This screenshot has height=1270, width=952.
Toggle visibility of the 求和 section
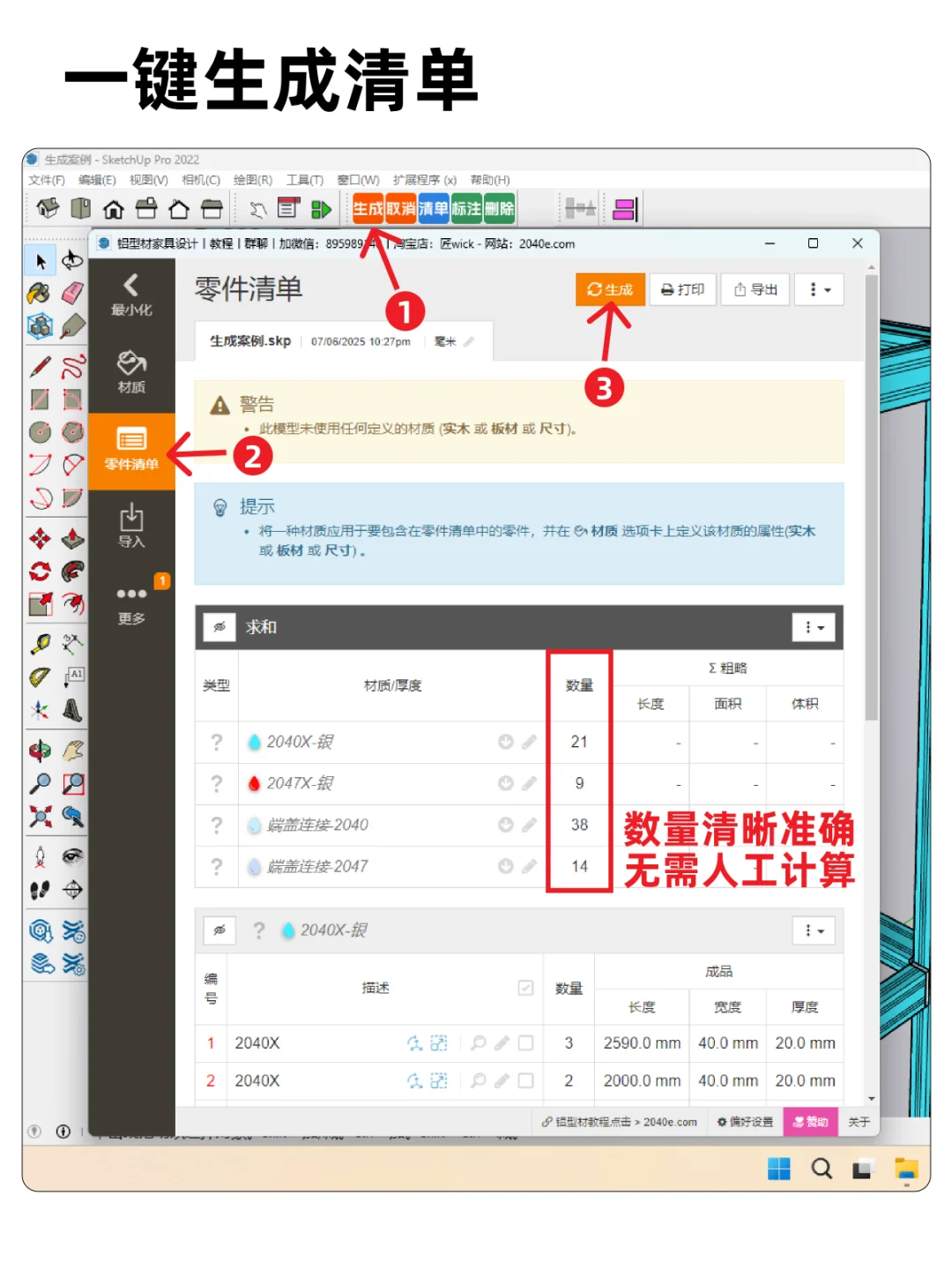click(x=219, y=627)
